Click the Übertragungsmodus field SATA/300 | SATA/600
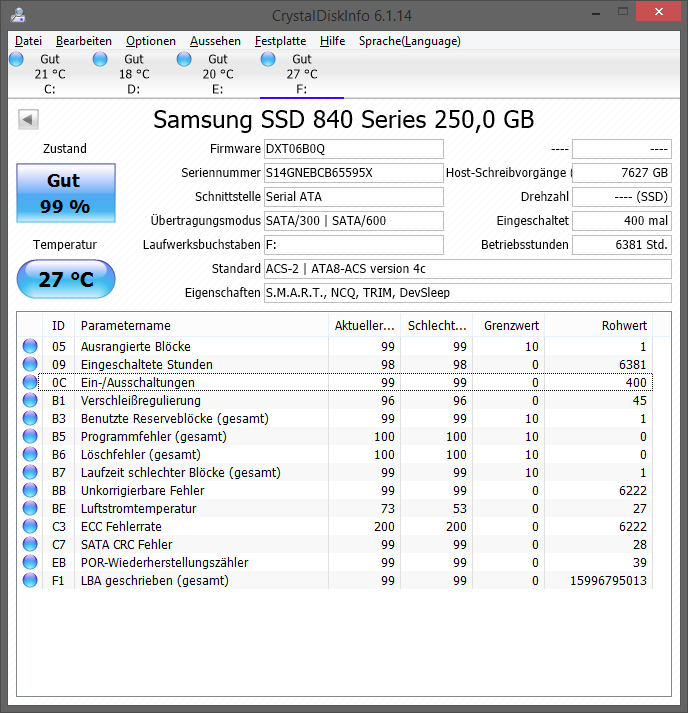Viewport: 688px width, 713px height. [x=354, y=221]
